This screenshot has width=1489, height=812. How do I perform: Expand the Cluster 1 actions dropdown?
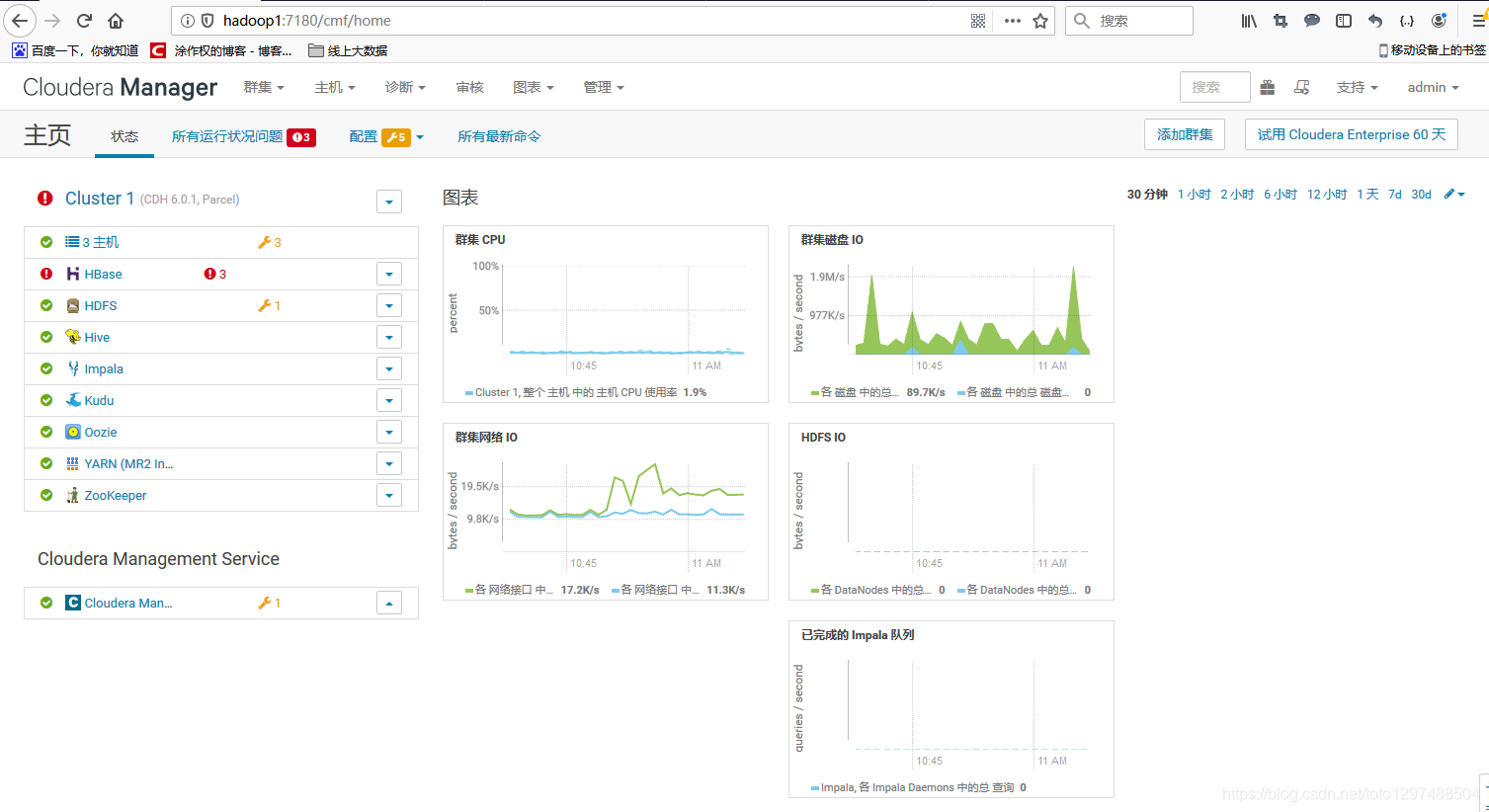(x=389, y=202)
